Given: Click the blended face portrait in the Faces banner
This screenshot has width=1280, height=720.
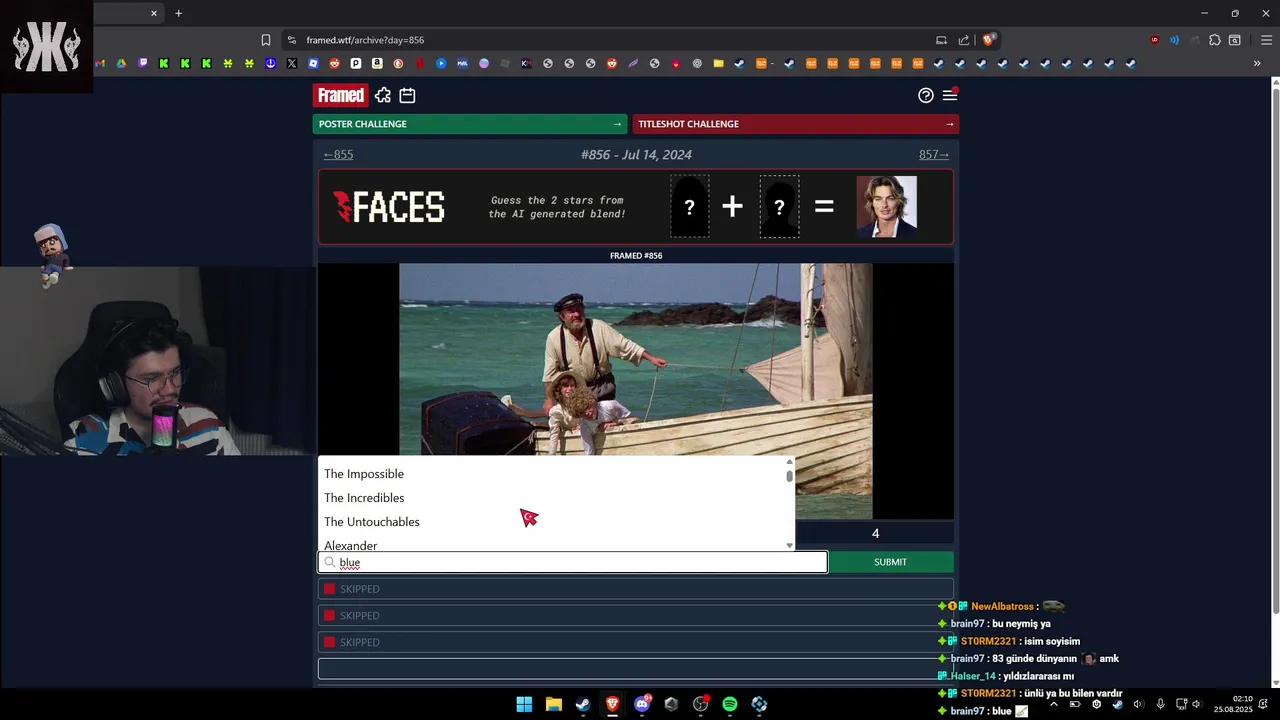Looking at the screenshot, I should (x=886, y=207).
